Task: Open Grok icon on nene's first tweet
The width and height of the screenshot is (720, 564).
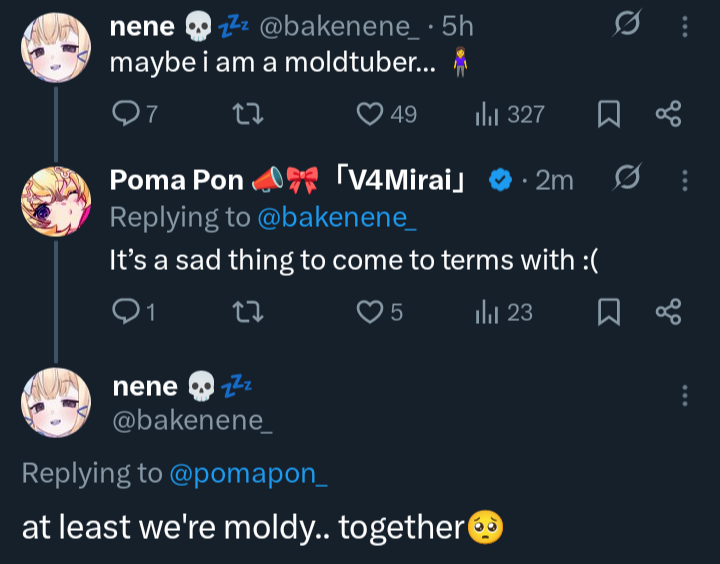Action: (x=627, y=26)
